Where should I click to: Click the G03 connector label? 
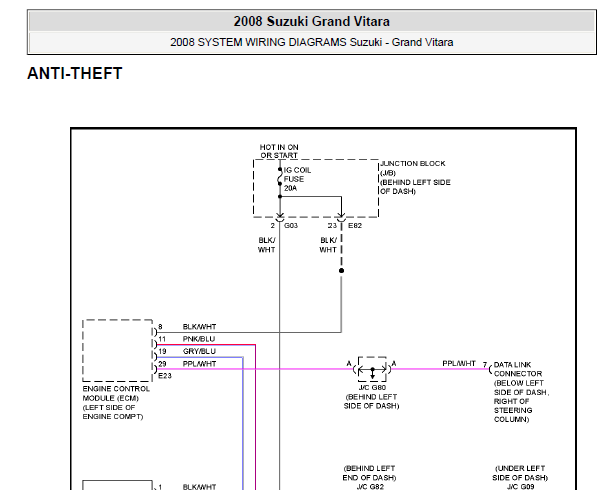pyautogui.click(x=291, y=226)
